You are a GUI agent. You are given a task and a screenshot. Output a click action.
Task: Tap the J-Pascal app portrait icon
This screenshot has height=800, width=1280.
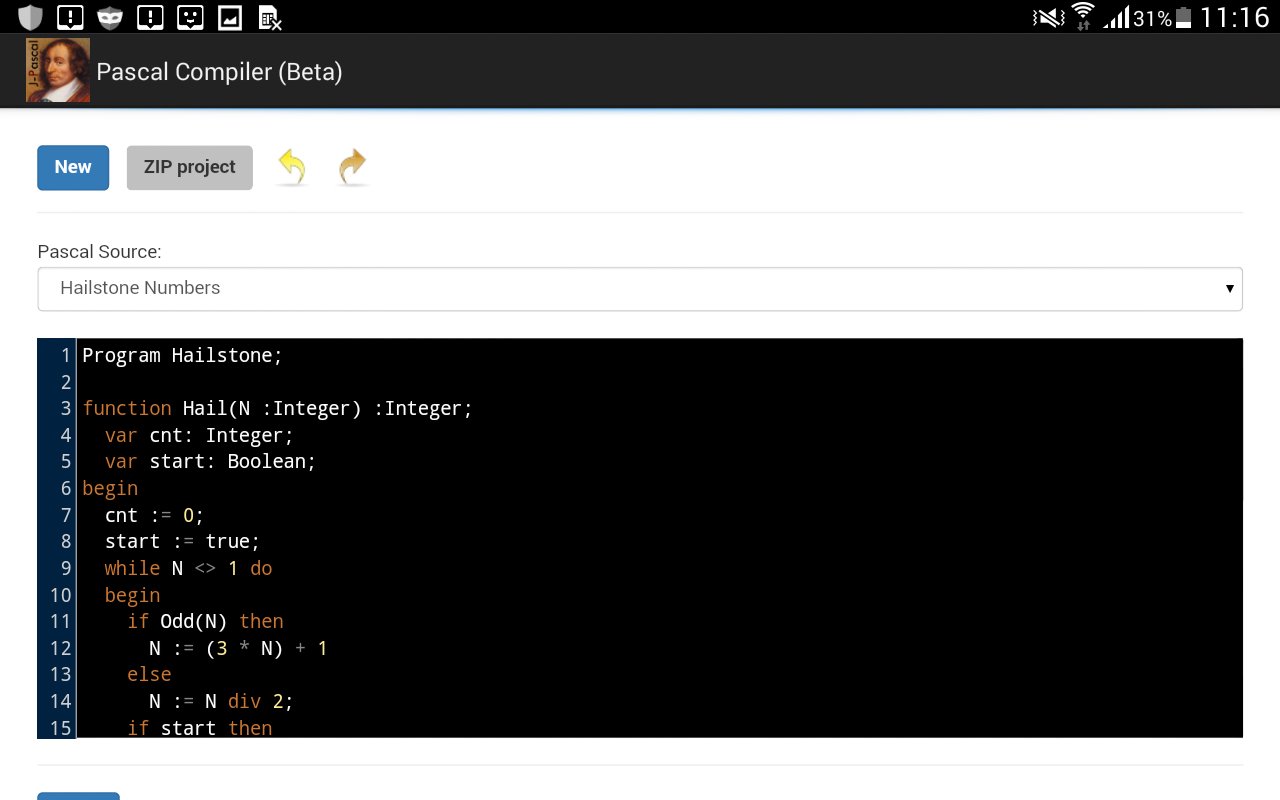58,70
